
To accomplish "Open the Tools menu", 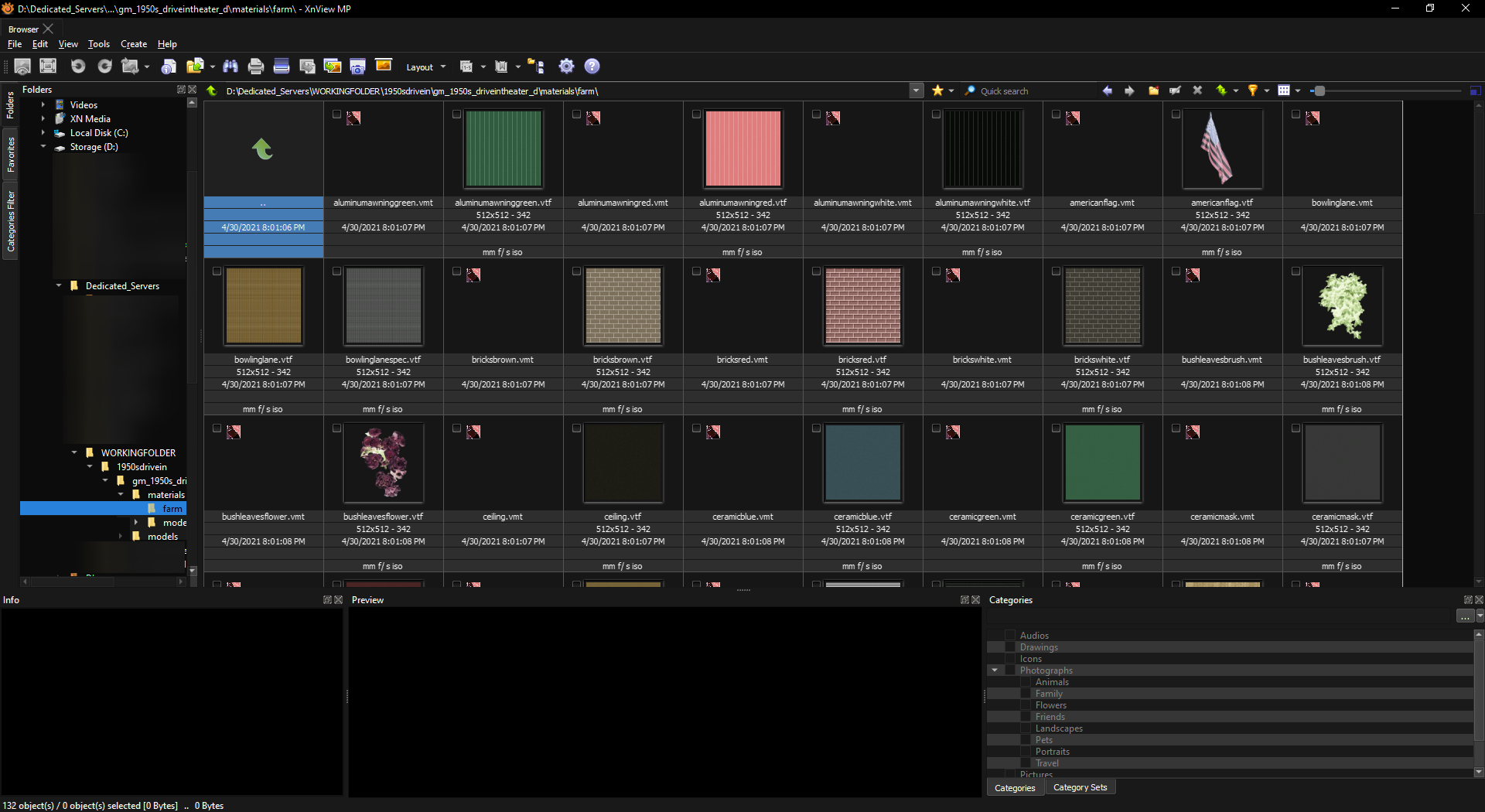I will (98, 44).
